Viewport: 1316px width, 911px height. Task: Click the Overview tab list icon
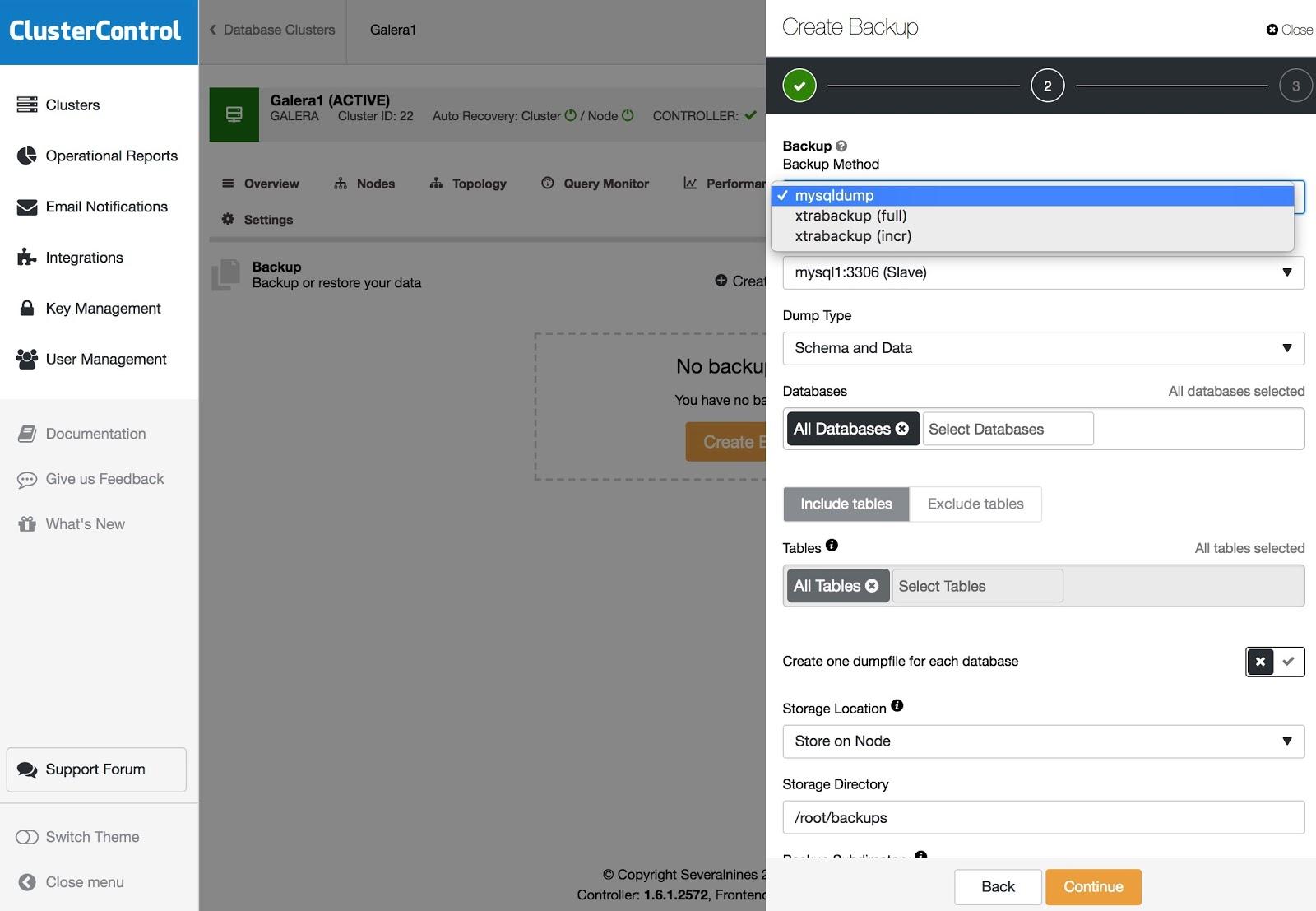(228, 183)
